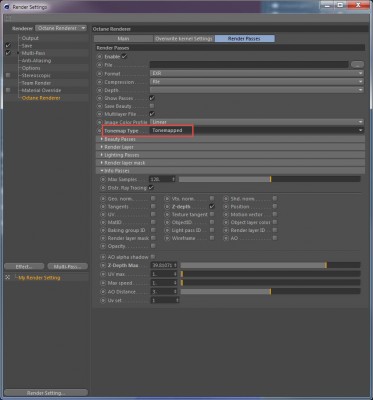Click the animation dot next to Format

point(99,73)
